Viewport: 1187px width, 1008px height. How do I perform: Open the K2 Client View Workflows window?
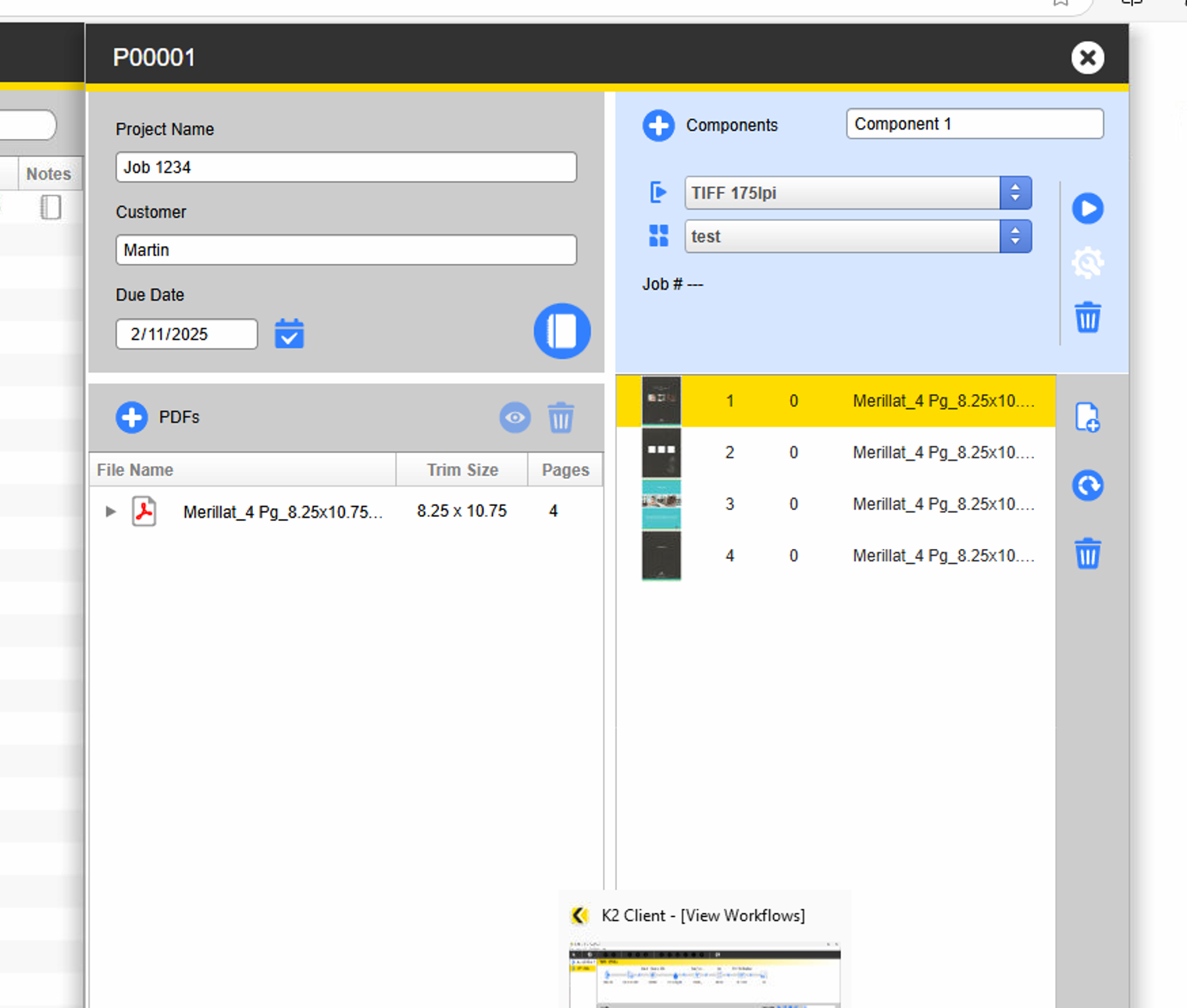[x=701, y=915]
